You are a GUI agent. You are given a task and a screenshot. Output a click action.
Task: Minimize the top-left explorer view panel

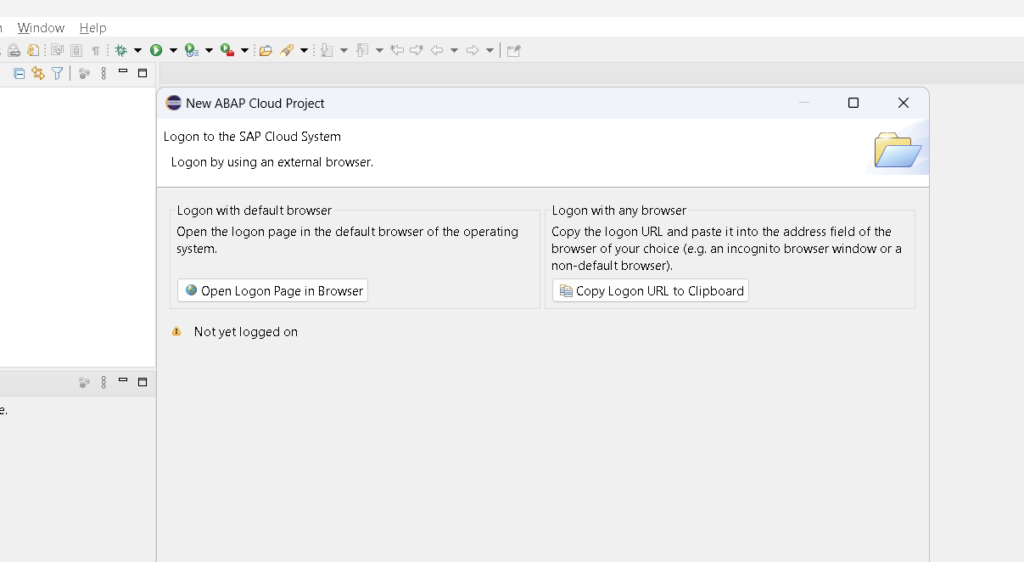tap(123, 72)
